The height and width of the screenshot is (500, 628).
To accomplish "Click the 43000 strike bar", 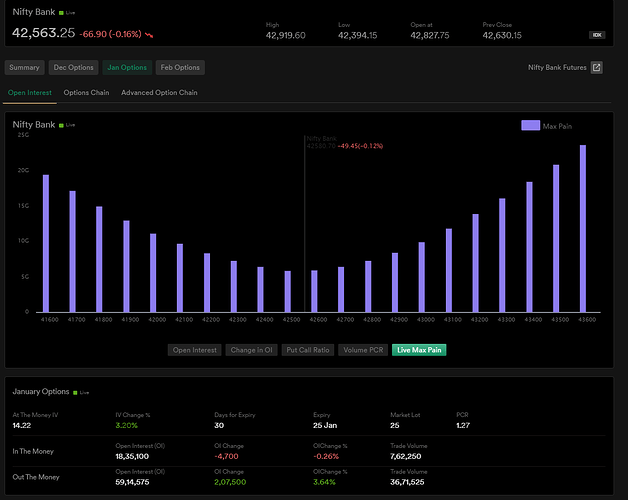I will coord(422,277).
